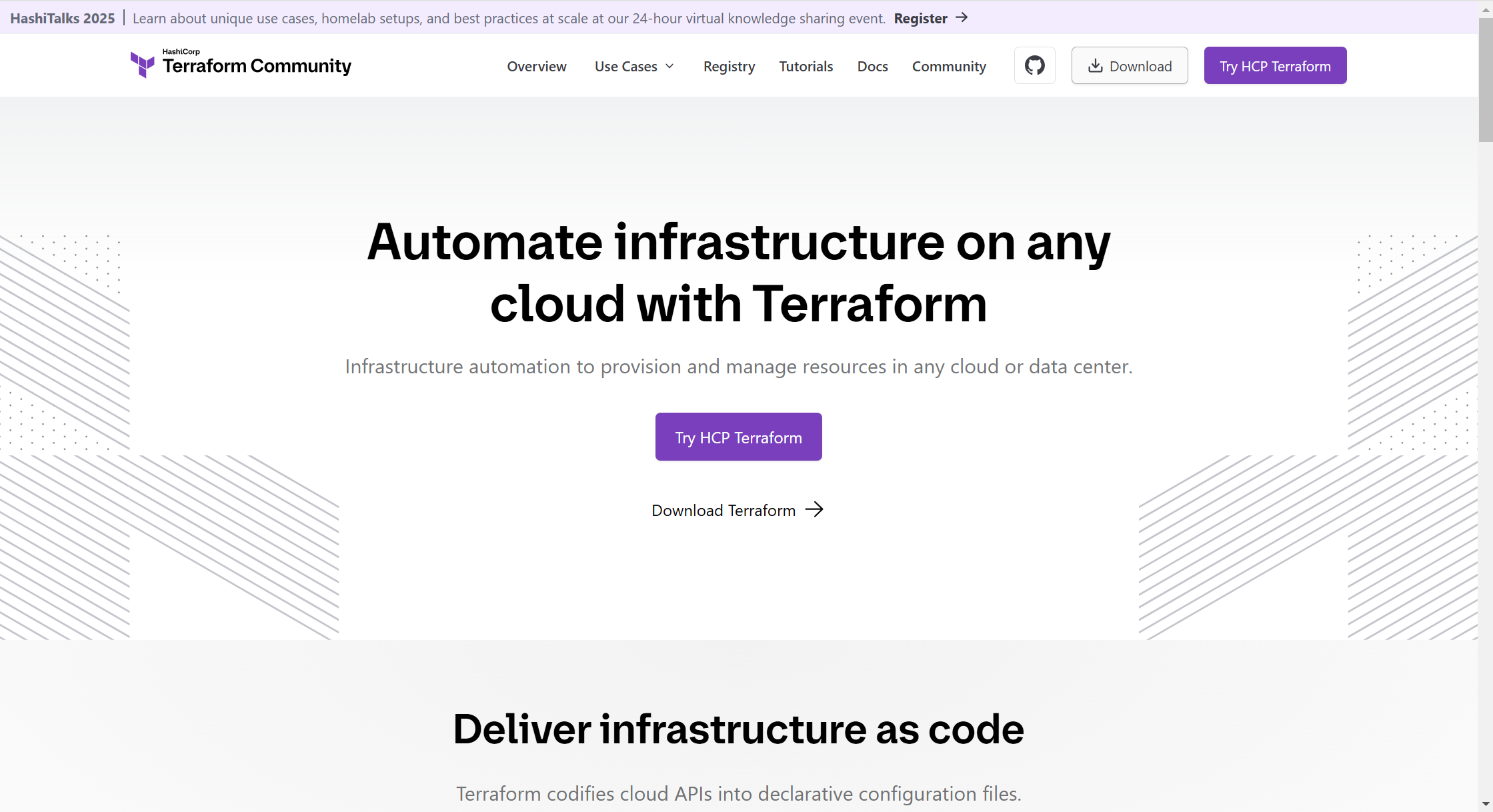Click the arrow beside Download Terraform
This screenshot has height=812, width=1493.
815,509
